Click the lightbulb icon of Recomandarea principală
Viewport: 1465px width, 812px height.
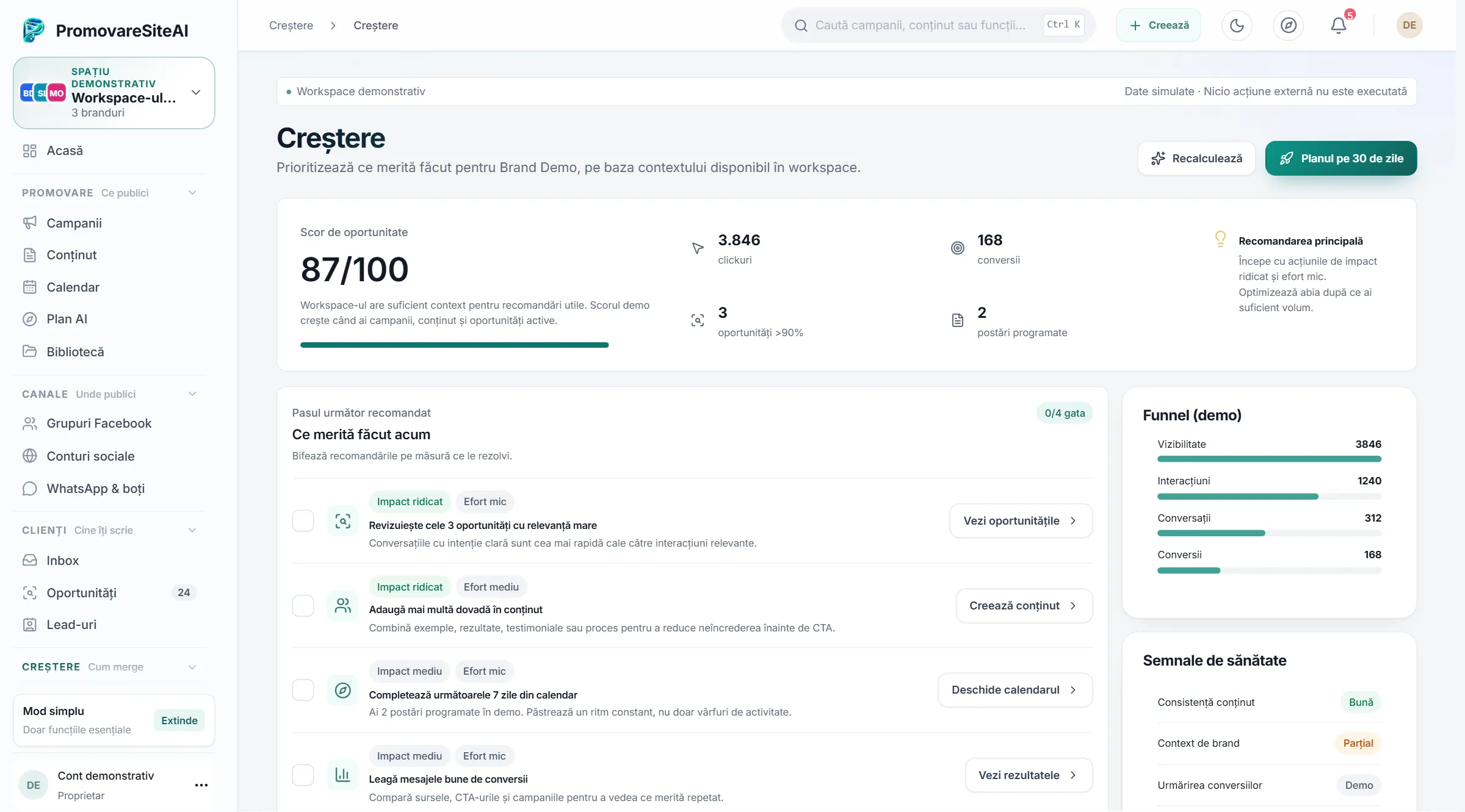click(1220, 239)
